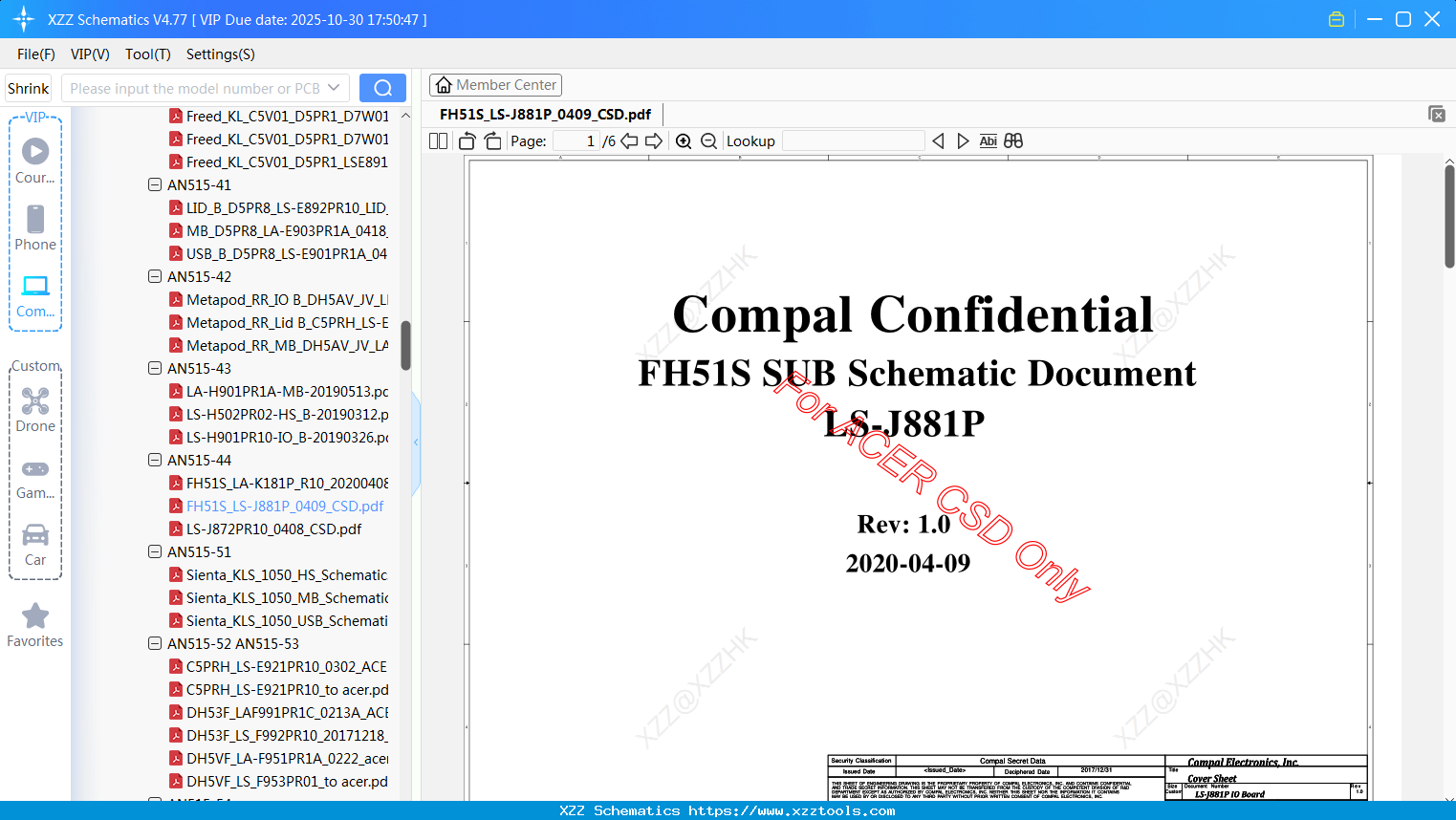Click the Shrink button

click(x=29, y=88)
